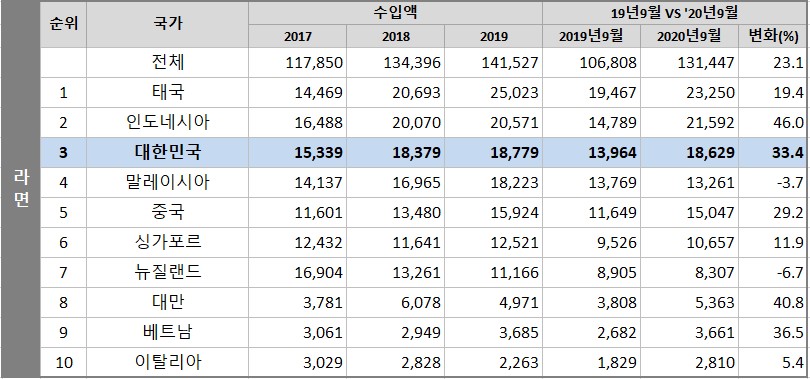Select the 뉴질랜드 country cell
Viewport: 810px width, 379px height.
pyautogui.click(x=168, y=272)
